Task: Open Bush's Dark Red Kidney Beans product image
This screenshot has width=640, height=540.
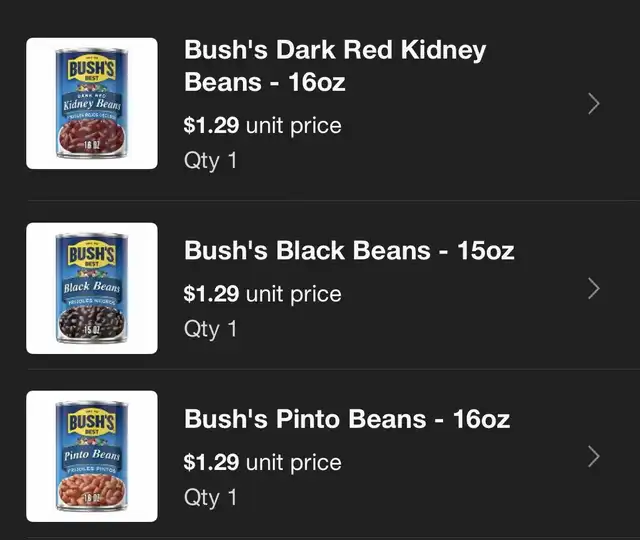Action: (91, 103)
